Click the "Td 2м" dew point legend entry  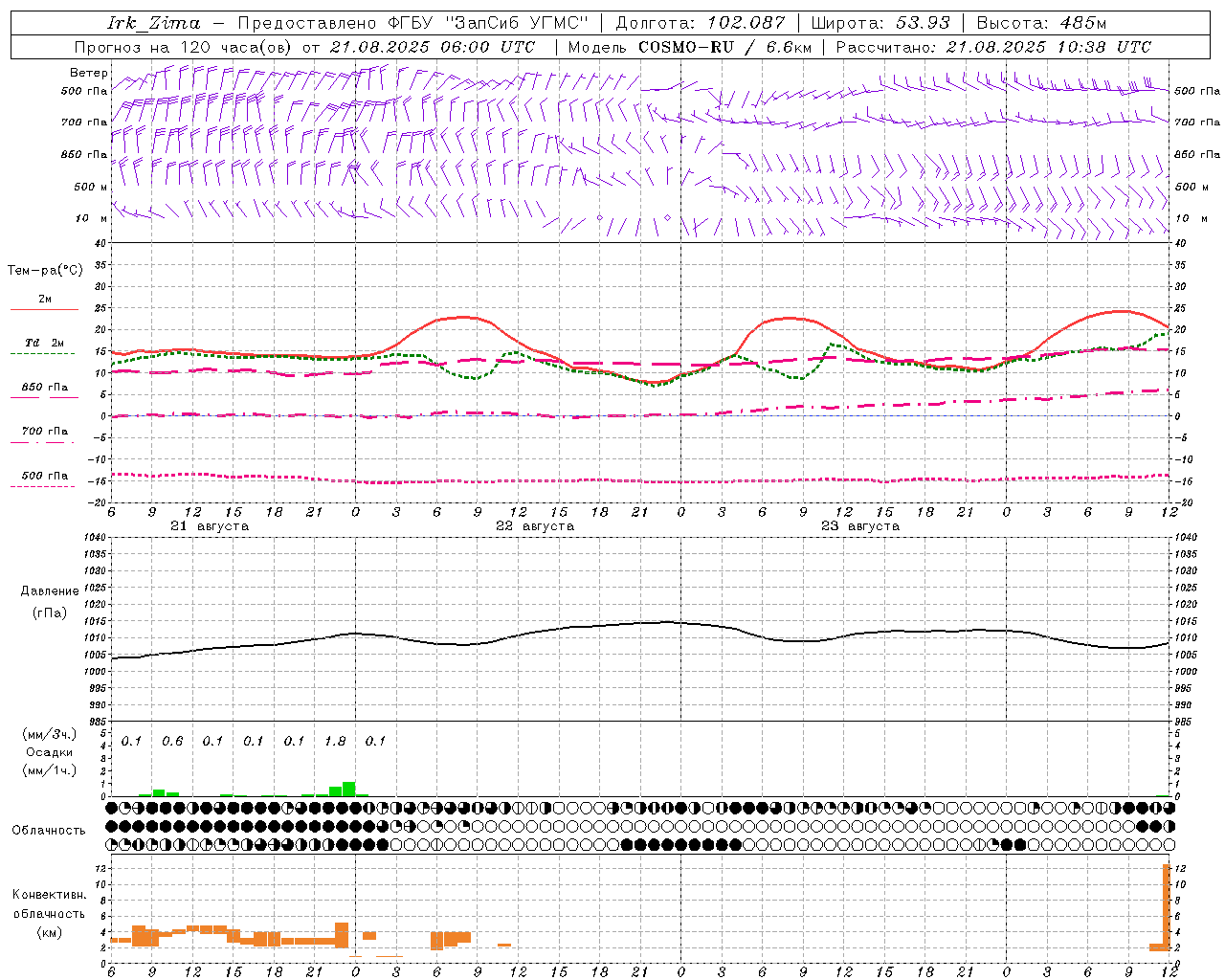[x=44, y=343]
